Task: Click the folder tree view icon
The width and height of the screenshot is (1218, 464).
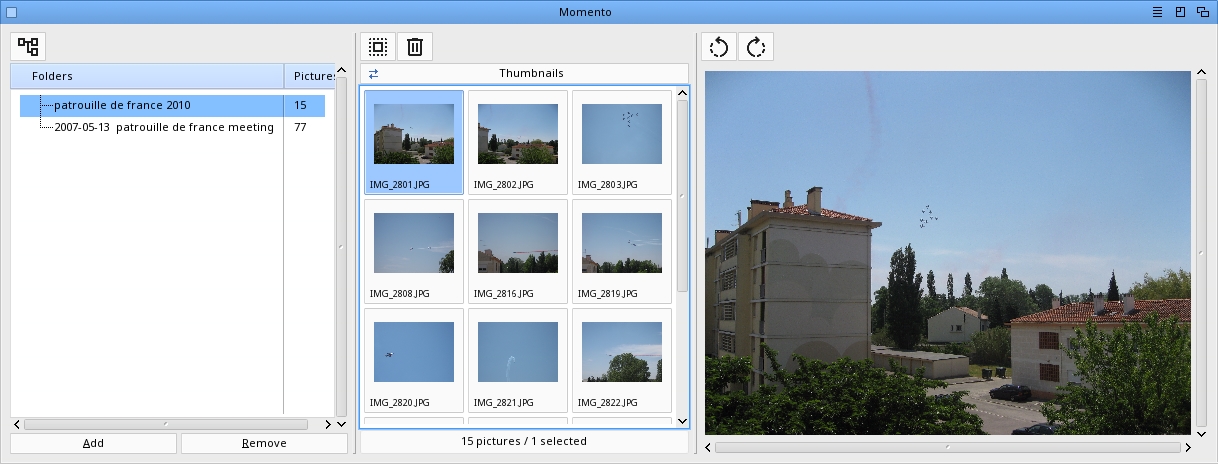Action: point(28,46)
